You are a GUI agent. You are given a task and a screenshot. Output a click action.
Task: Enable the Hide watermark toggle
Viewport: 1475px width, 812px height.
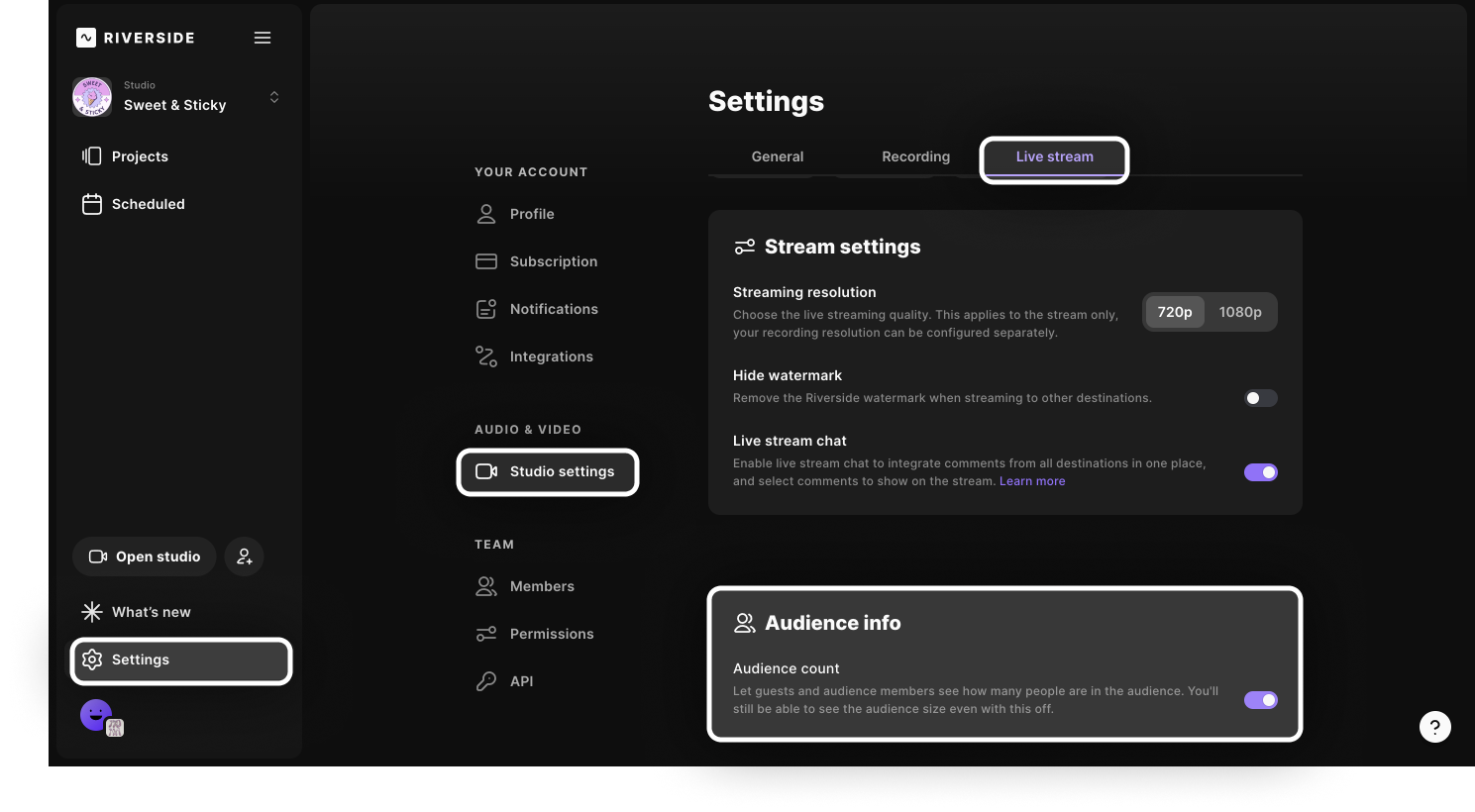[x=1260, y=398]
